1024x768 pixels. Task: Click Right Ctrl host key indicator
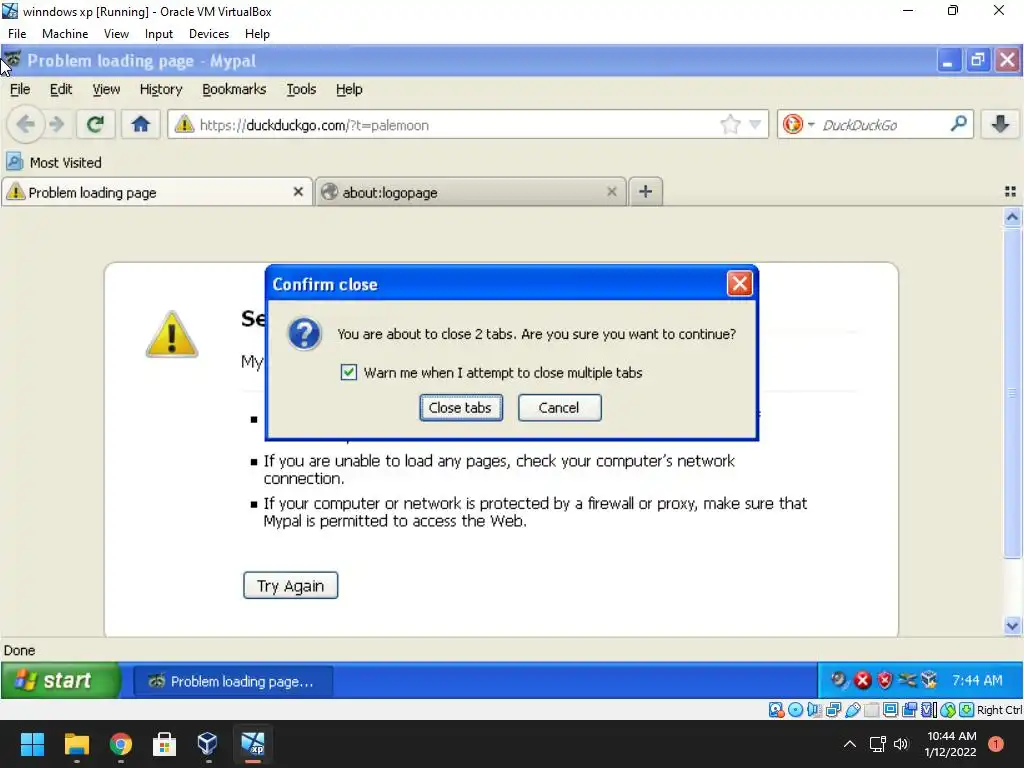999,710
